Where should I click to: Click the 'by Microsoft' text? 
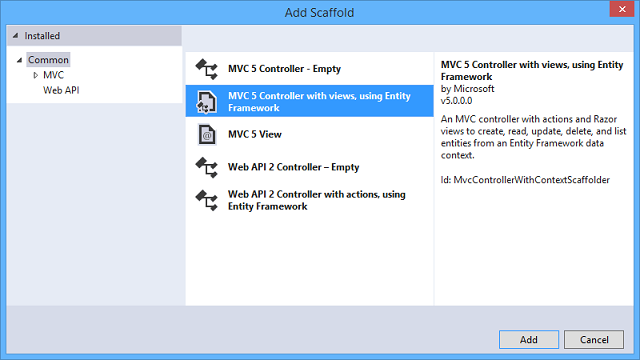pyautogui.click(x=467, y=89)
